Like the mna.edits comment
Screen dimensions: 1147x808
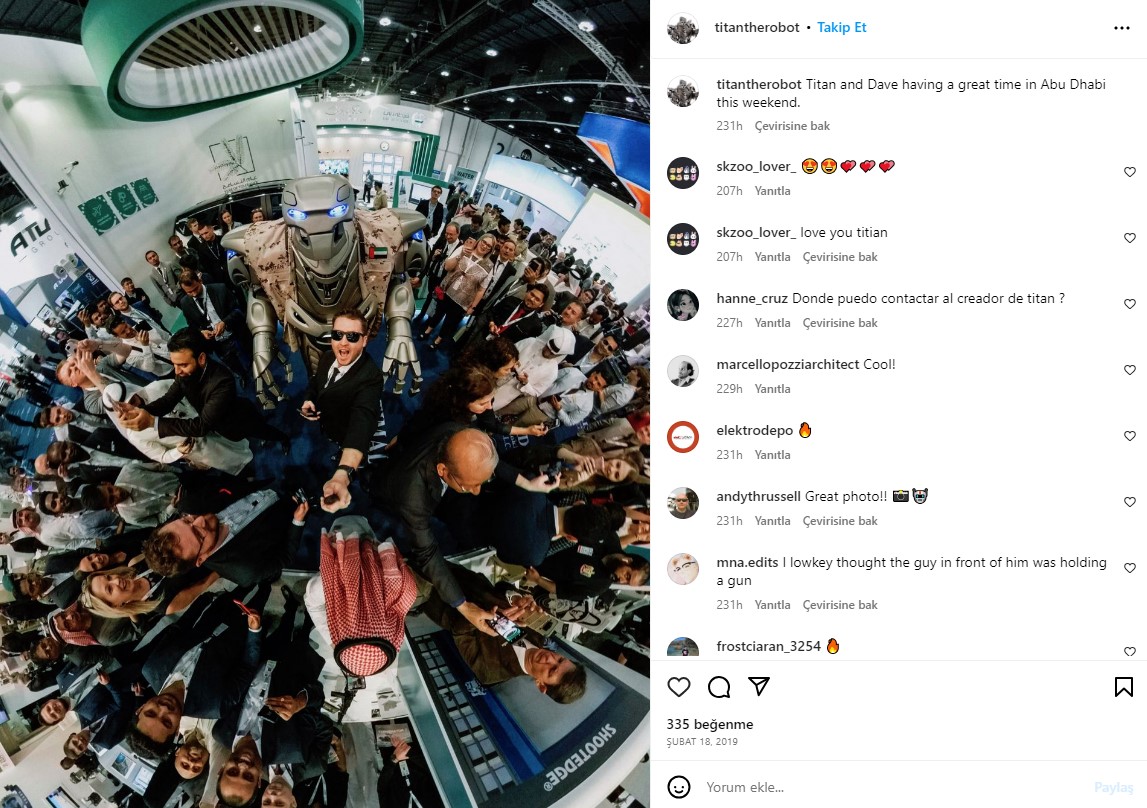coord(1129,567)
